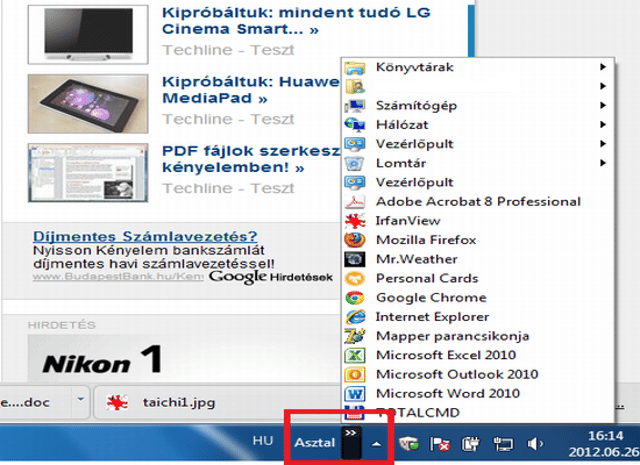Viewport: 640px width, 465px height.
Task: Click the network connection tray icon
Action: pyautogui.click(x=503, y=443)
